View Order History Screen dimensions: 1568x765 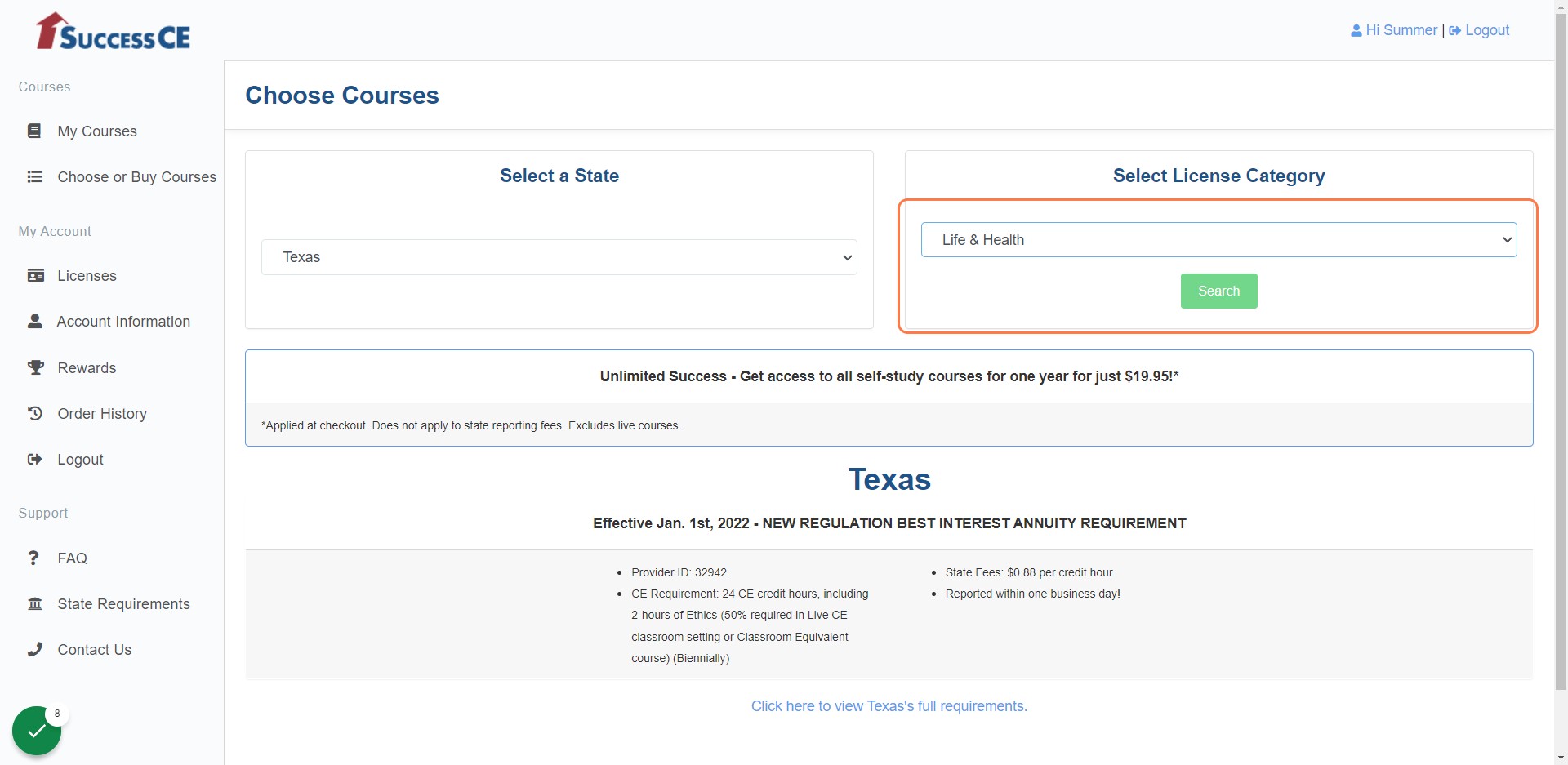[x=102, y=414]
